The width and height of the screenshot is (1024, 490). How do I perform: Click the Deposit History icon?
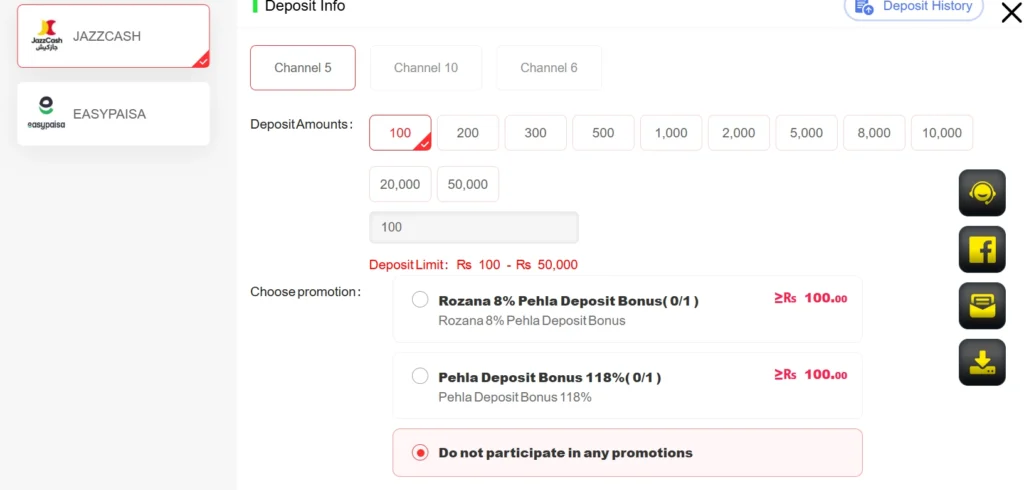pyautogui.click(x=864, y=7)
